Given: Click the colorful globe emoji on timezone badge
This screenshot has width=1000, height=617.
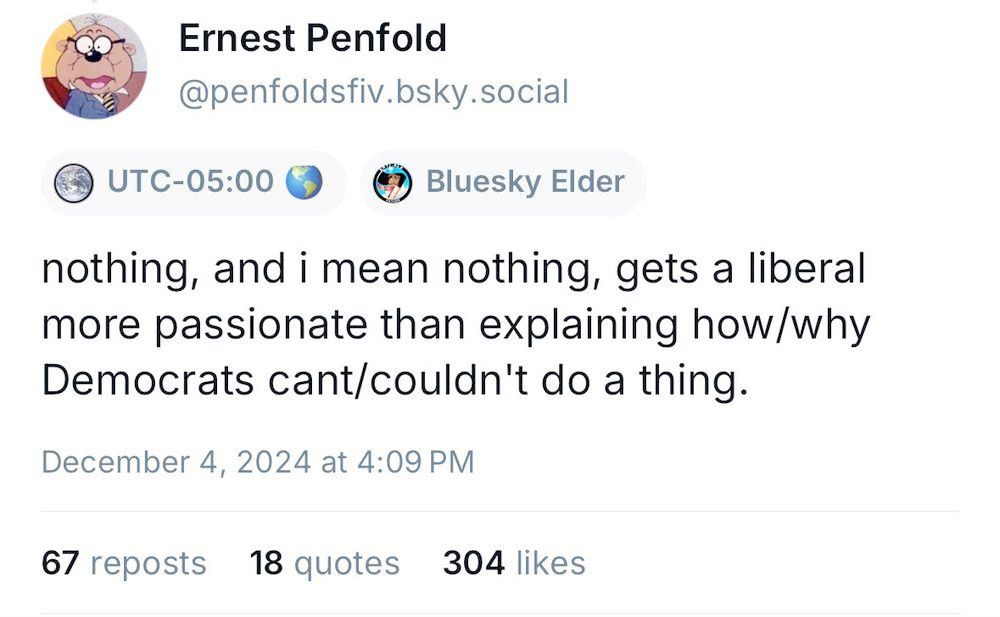Looking at the screenshot, I should 306,181.
